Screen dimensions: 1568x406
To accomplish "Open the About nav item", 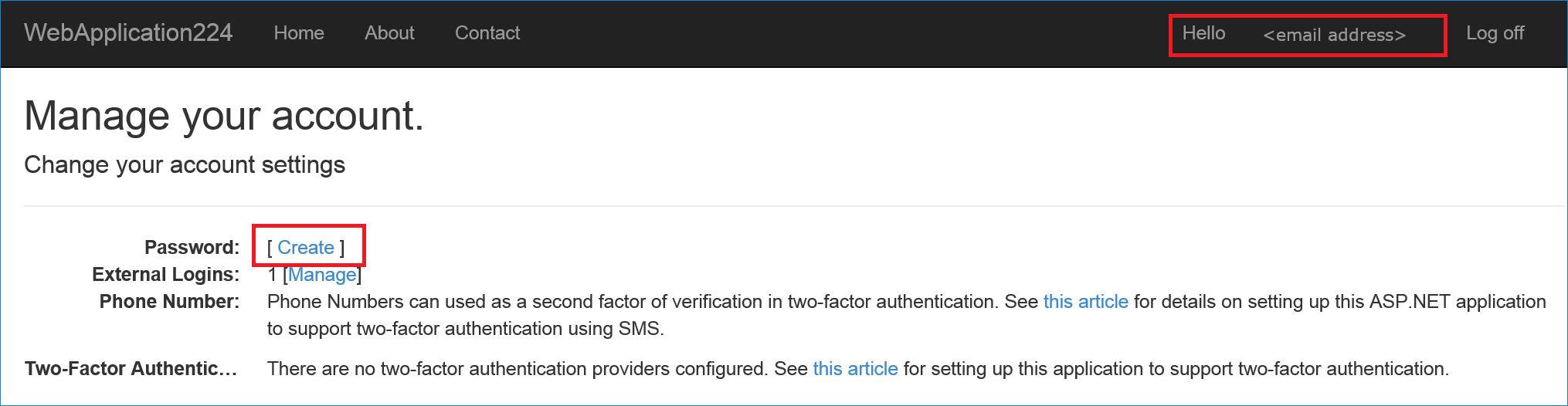I will point(389,33).
